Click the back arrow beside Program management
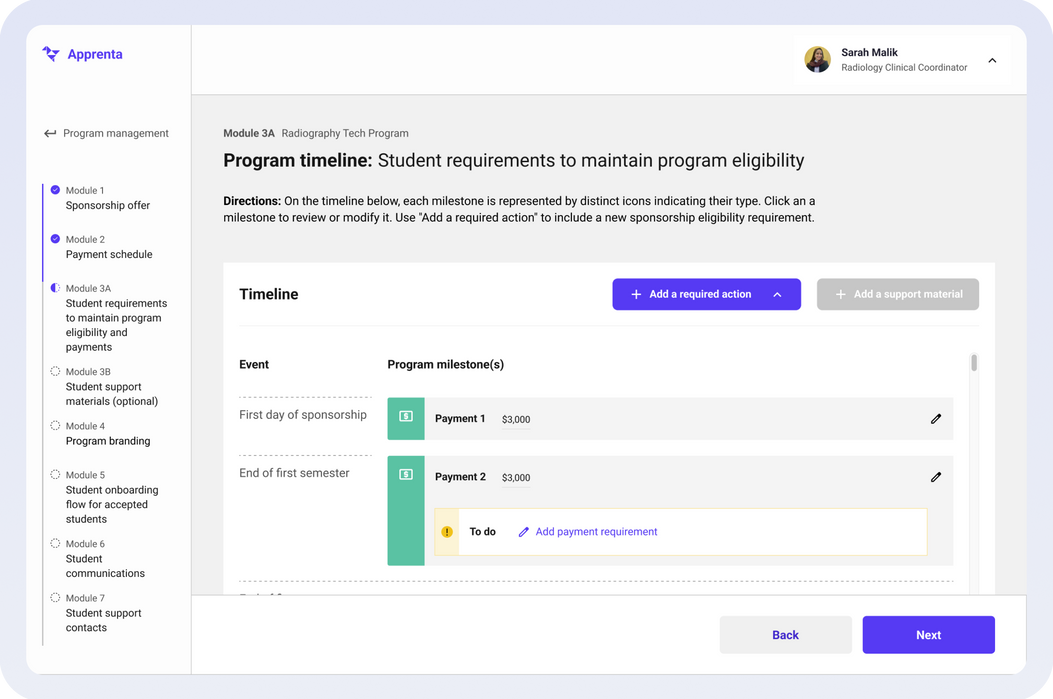 click(50, 134)
